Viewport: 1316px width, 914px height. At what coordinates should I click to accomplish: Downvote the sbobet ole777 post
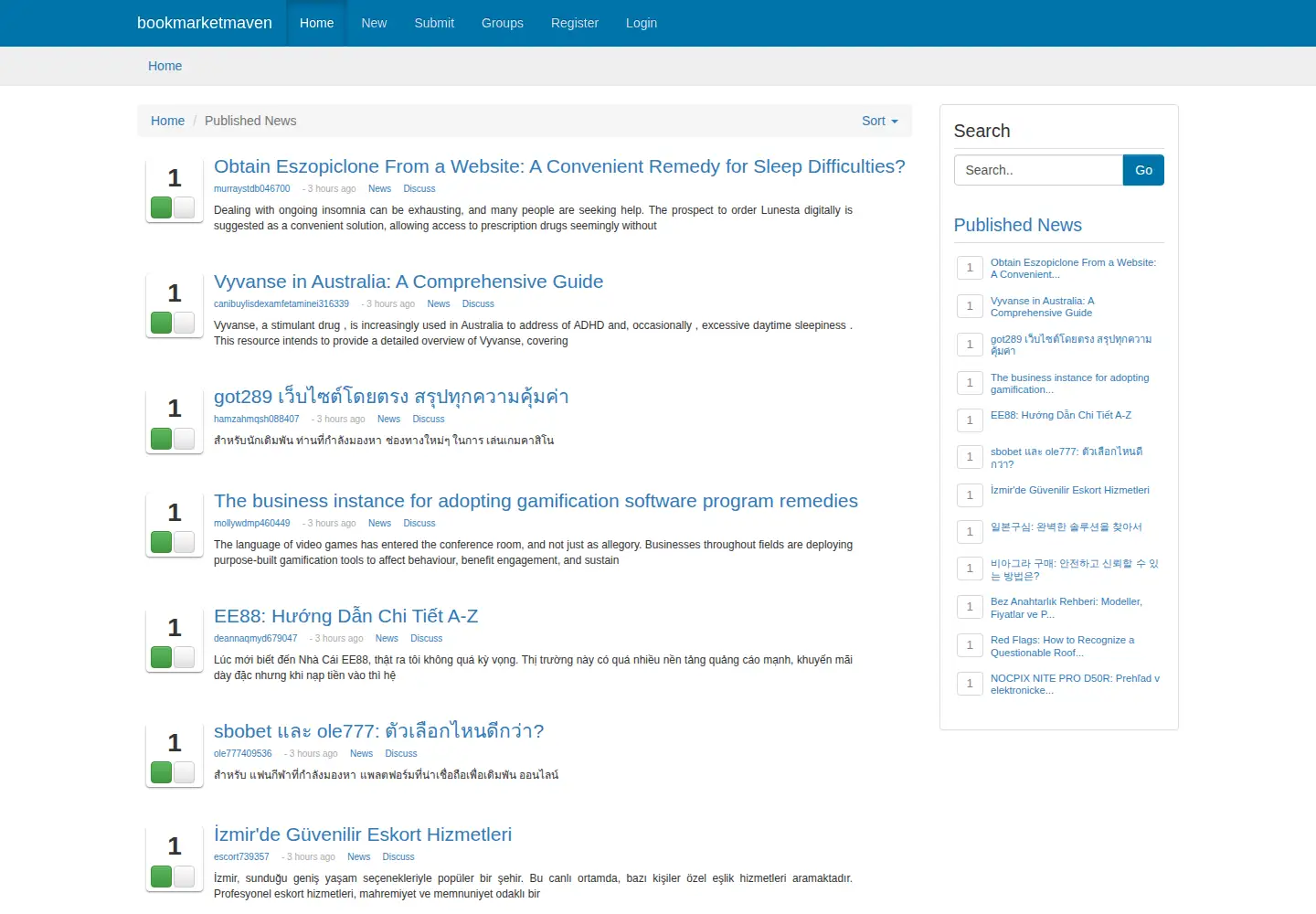pyautogui.click(x=184, y=772)
